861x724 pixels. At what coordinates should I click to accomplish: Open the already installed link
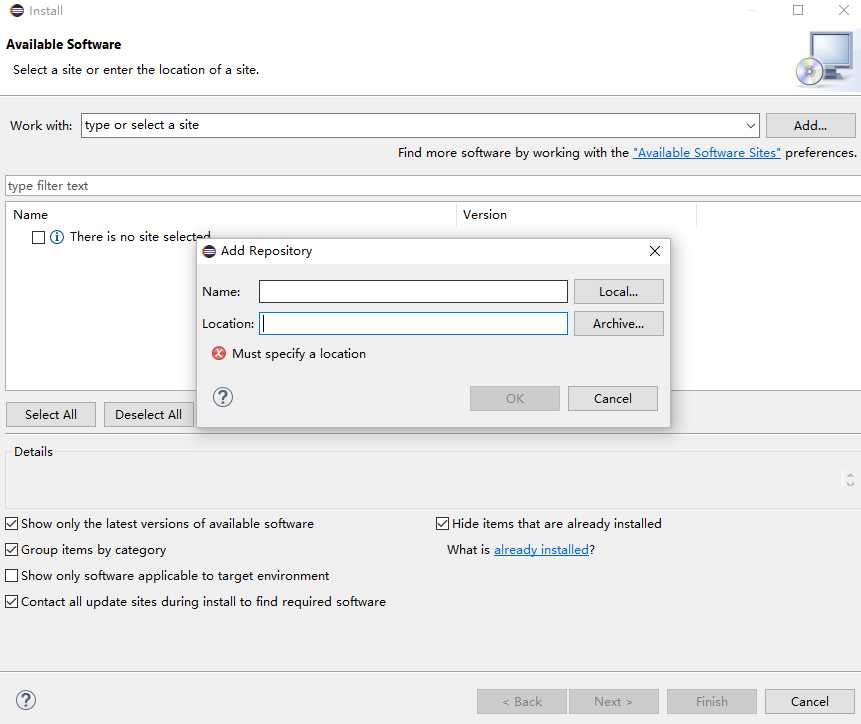(541, 549)
